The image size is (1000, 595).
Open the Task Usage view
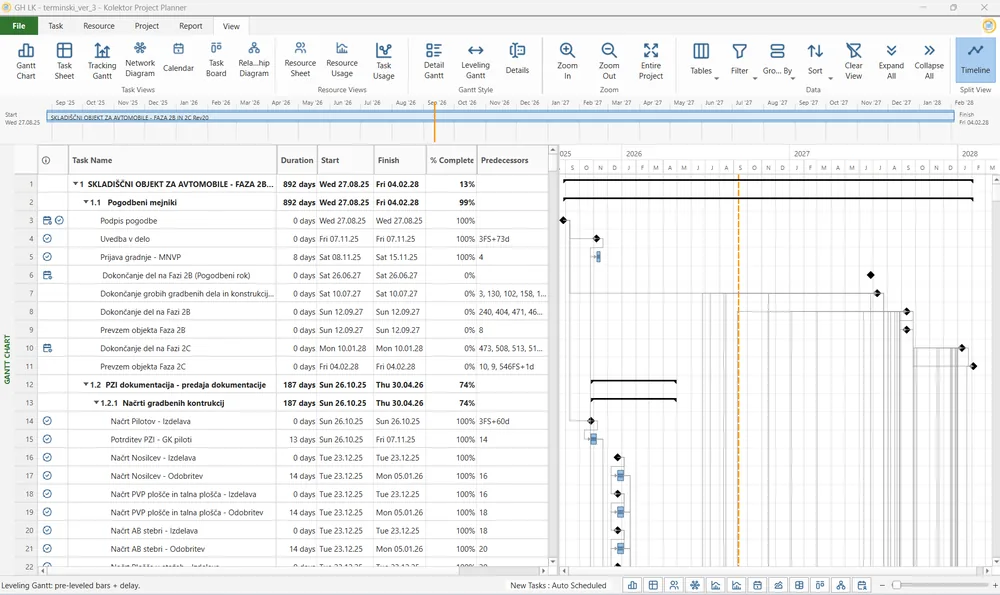(x=383, y=61)
